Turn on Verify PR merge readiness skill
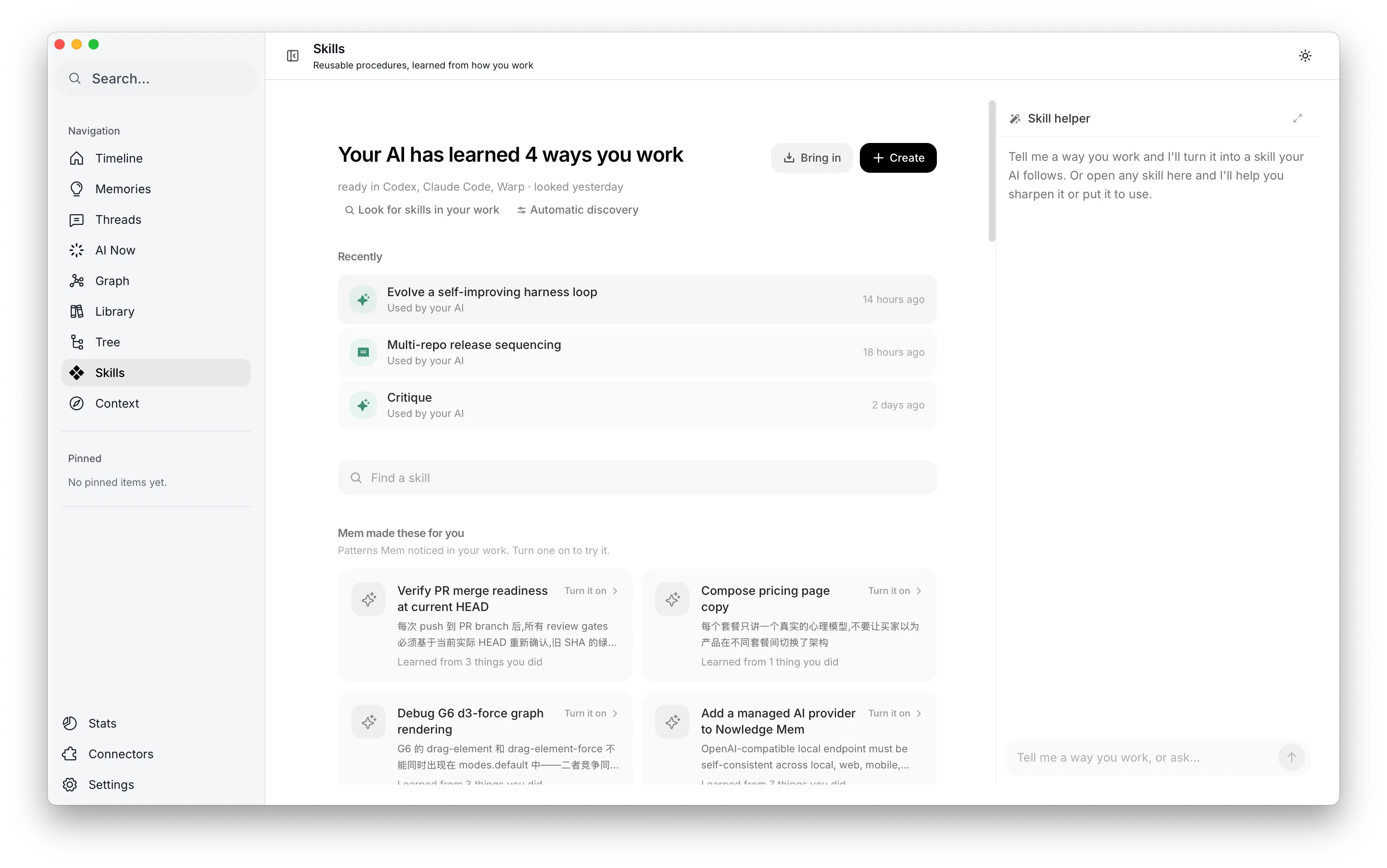 click(x=591, y=591)
